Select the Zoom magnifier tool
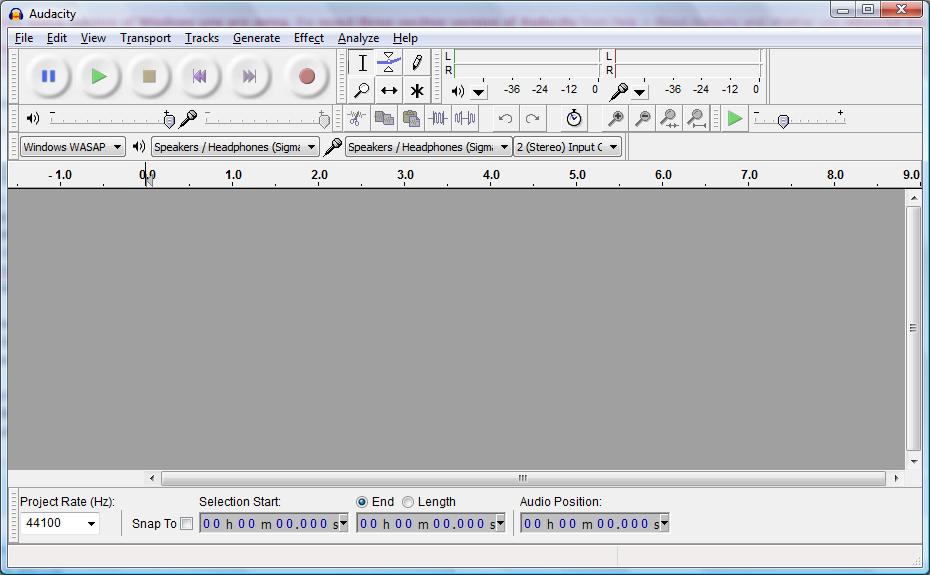This screenshot has height=575, width=930. point(362,90)
